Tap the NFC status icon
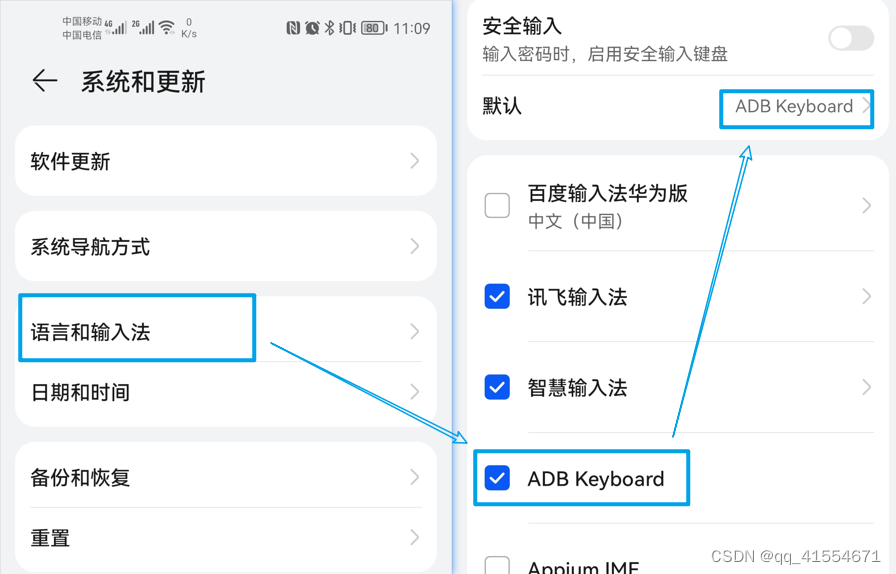 coord(293,28)
